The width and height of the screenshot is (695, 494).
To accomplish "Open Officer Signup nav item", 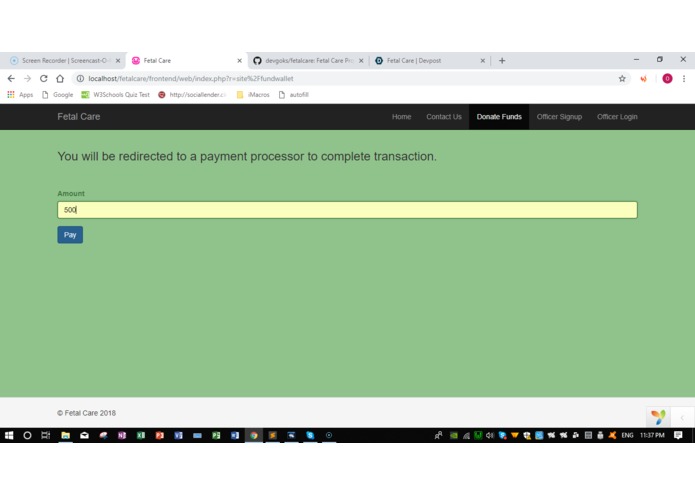I will pos(559,117).
